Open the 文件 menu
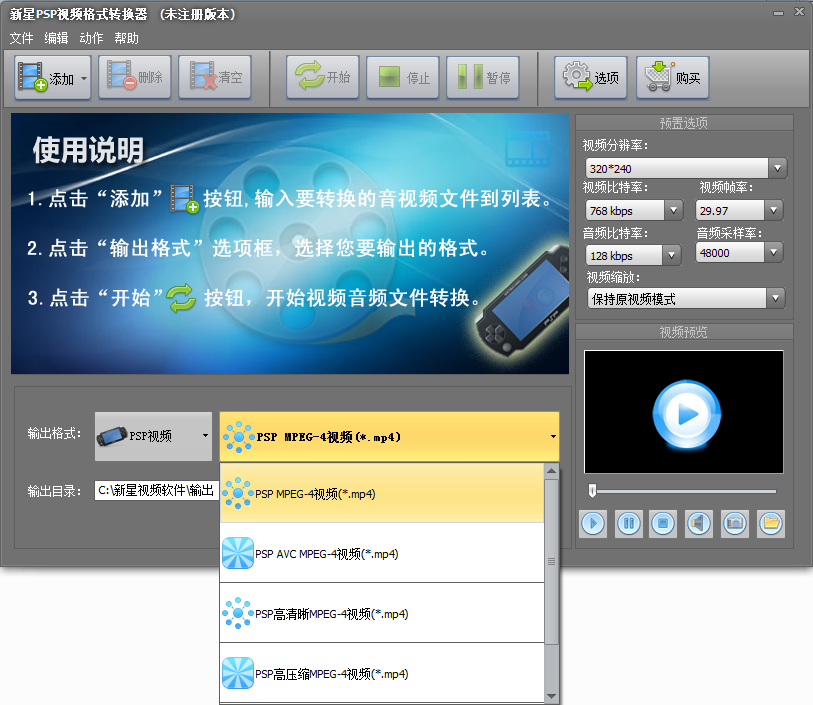This screenshot has height=705, width=813. click(21, 38)
